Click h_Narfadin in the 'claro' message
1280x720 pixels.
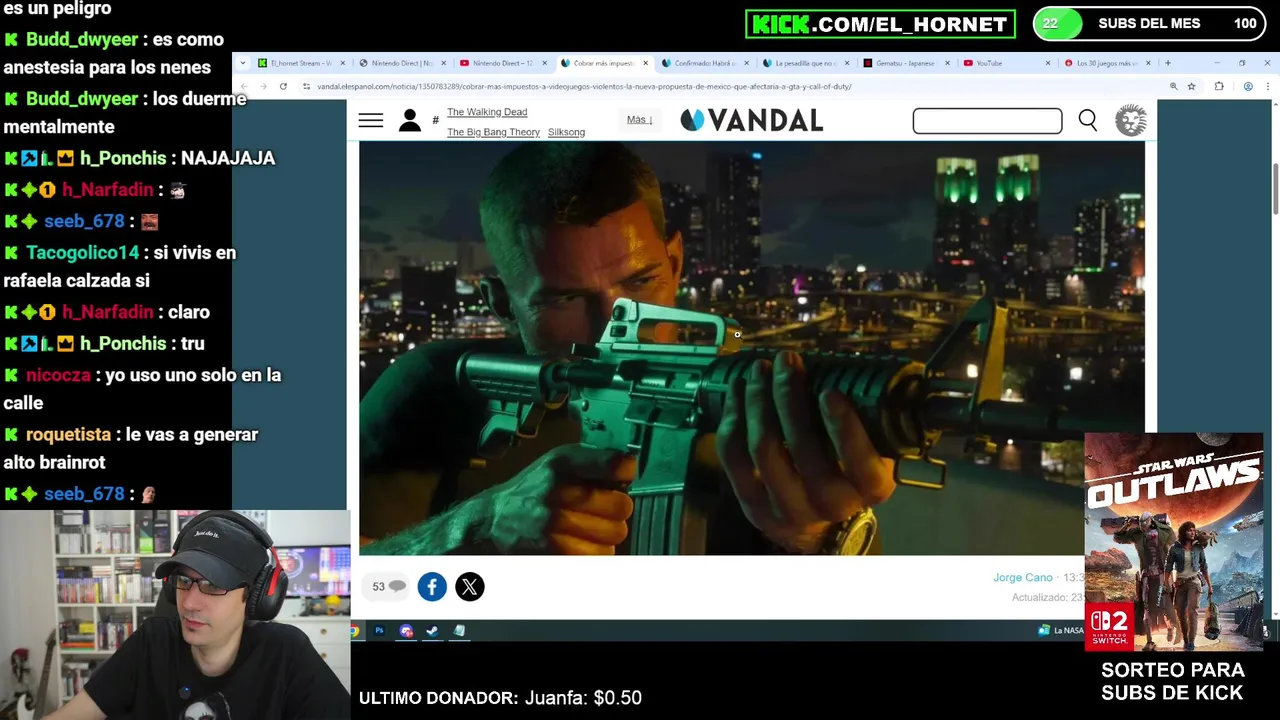point(108,312)
